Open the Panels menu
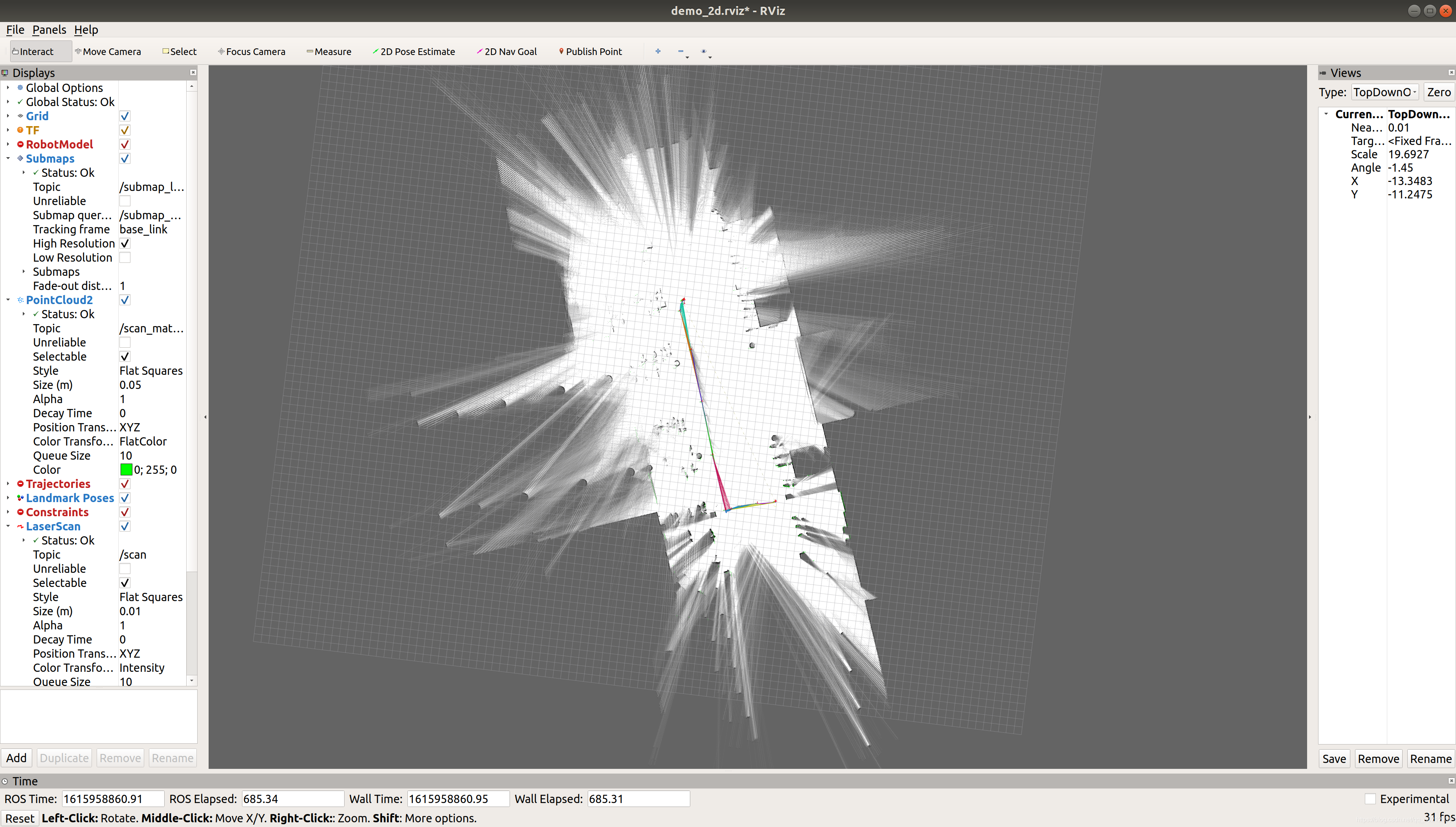Image resolution: width=1456 pixels, height=827 pixels. [49, 29]
